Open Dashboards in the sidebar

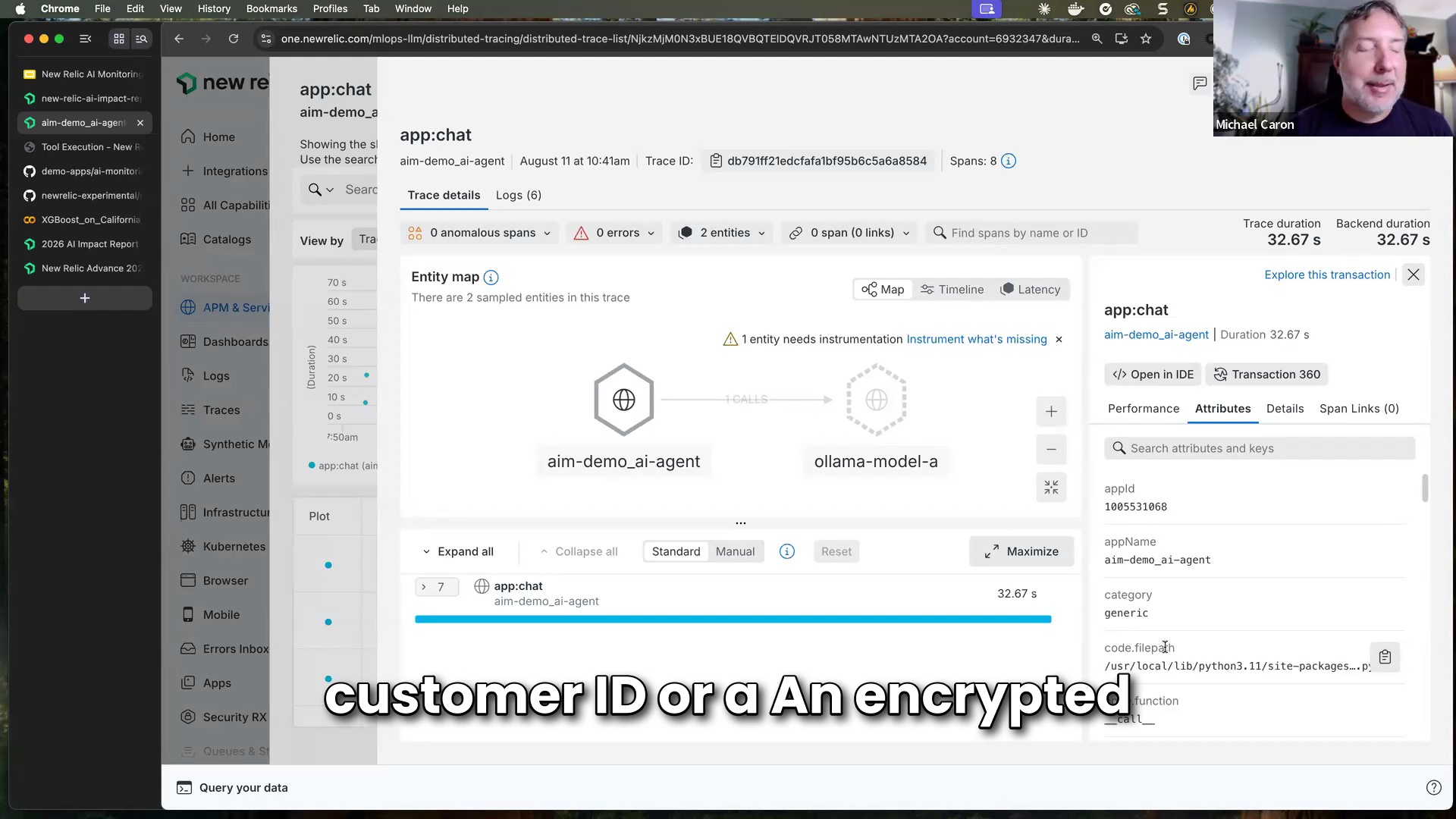pos(224,342)
